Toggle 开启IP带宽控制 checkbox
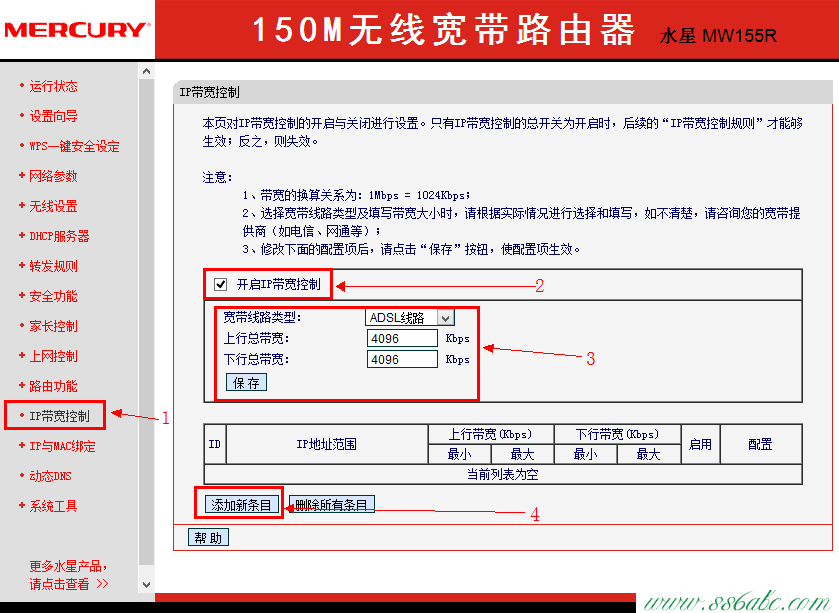 220,284
